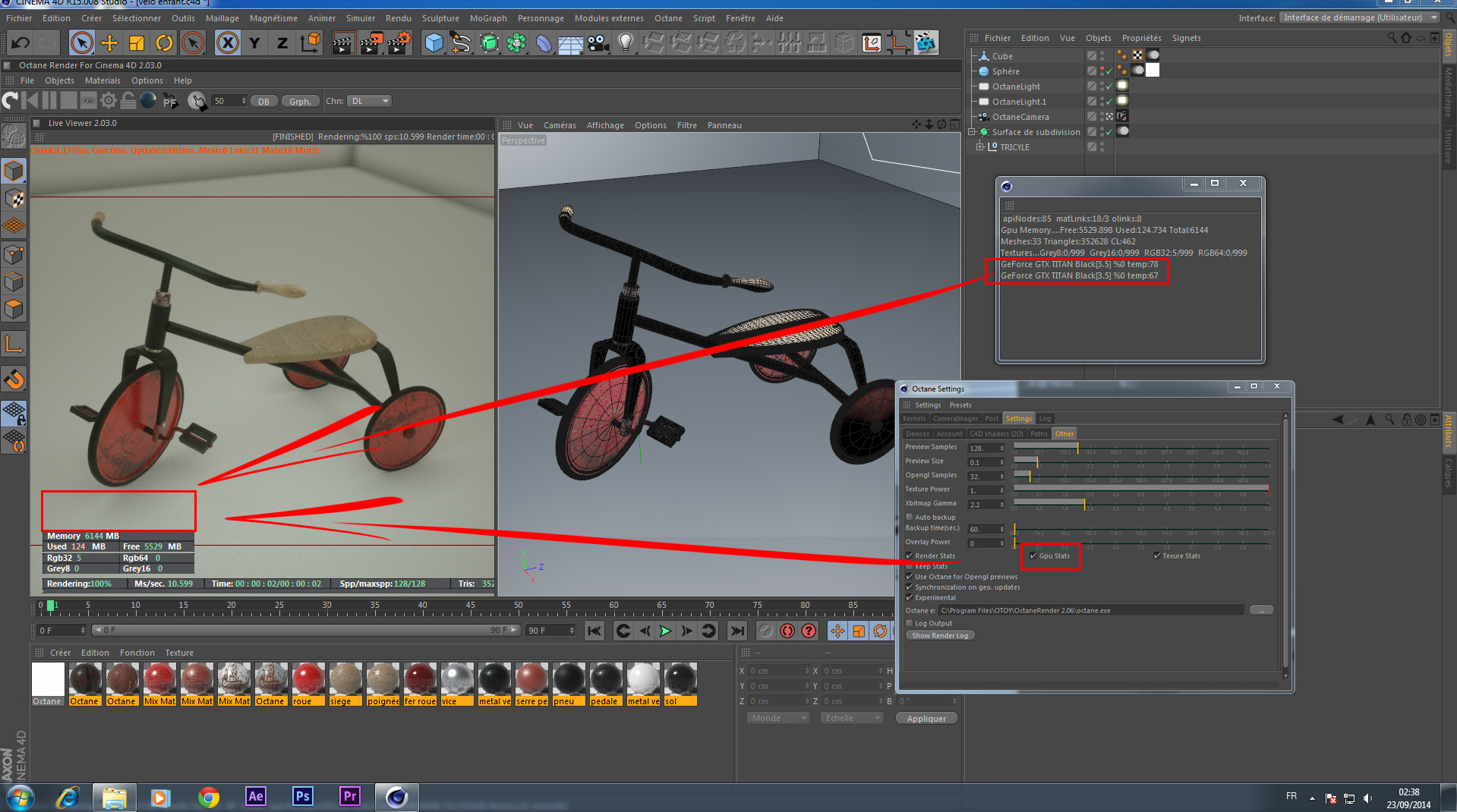1457x812 pixels.
Task: Click the Light bulb icon in the toolbar
Action: 626,43
